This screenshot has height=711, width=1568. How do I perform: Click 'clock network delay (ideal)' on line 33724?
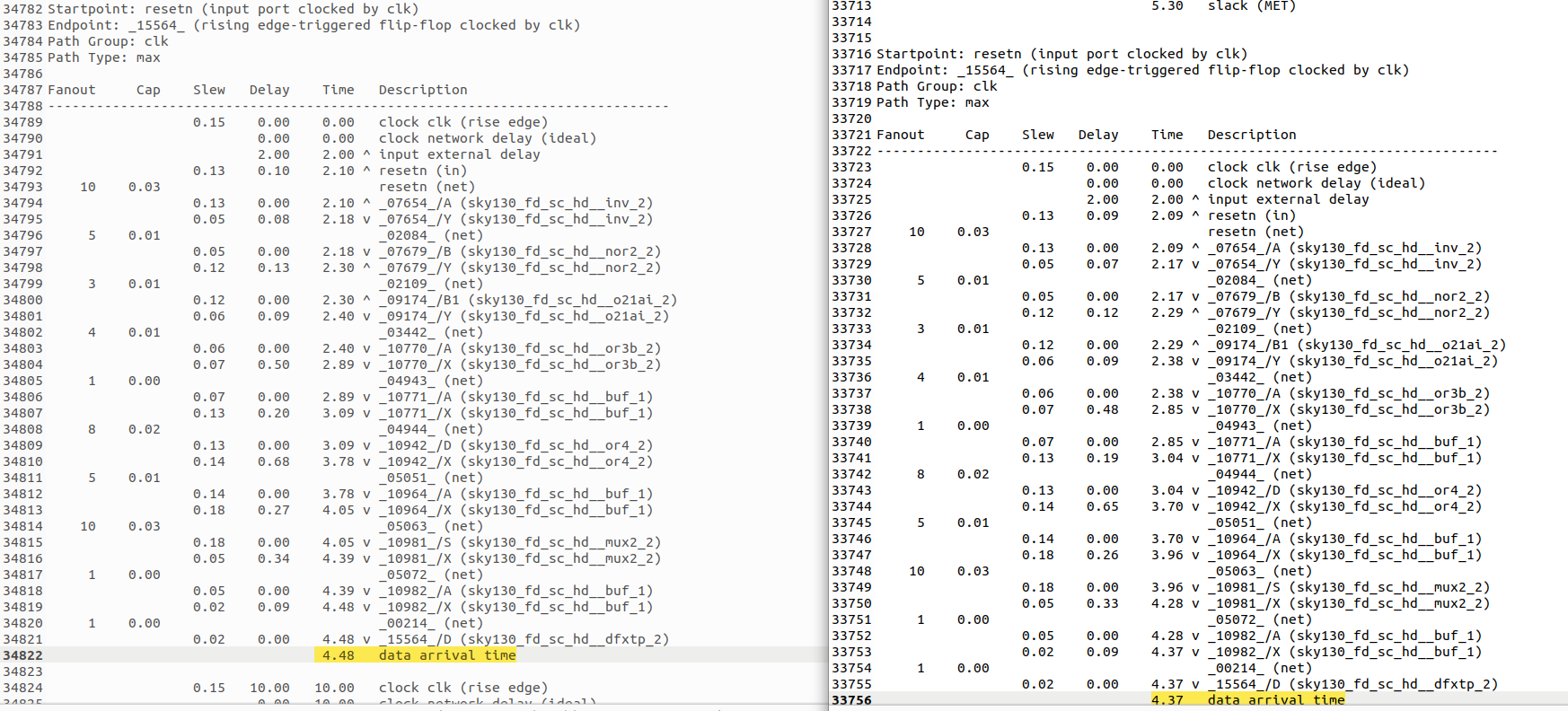pyautogui.click(x=1316, y=183)
